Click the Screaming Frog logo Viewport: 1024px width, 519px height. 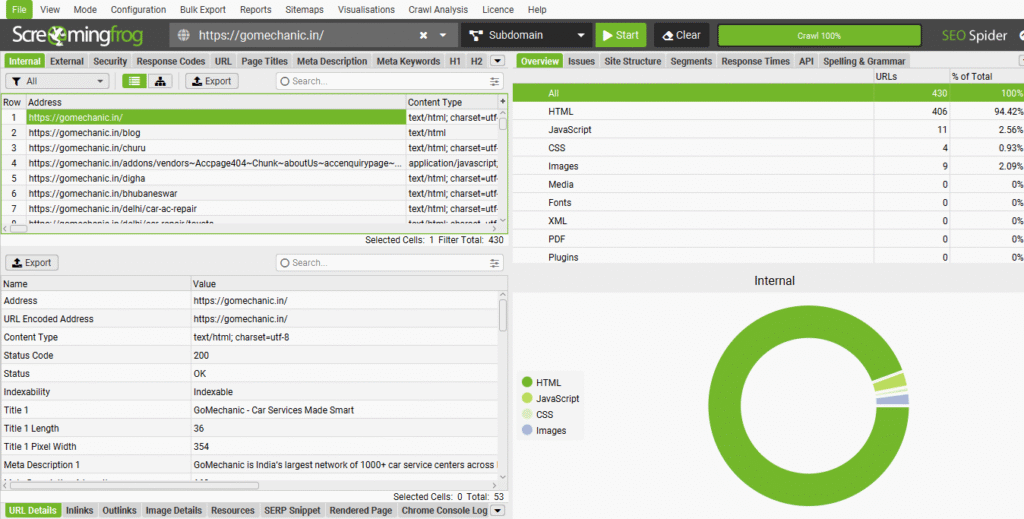pos(77,35)
